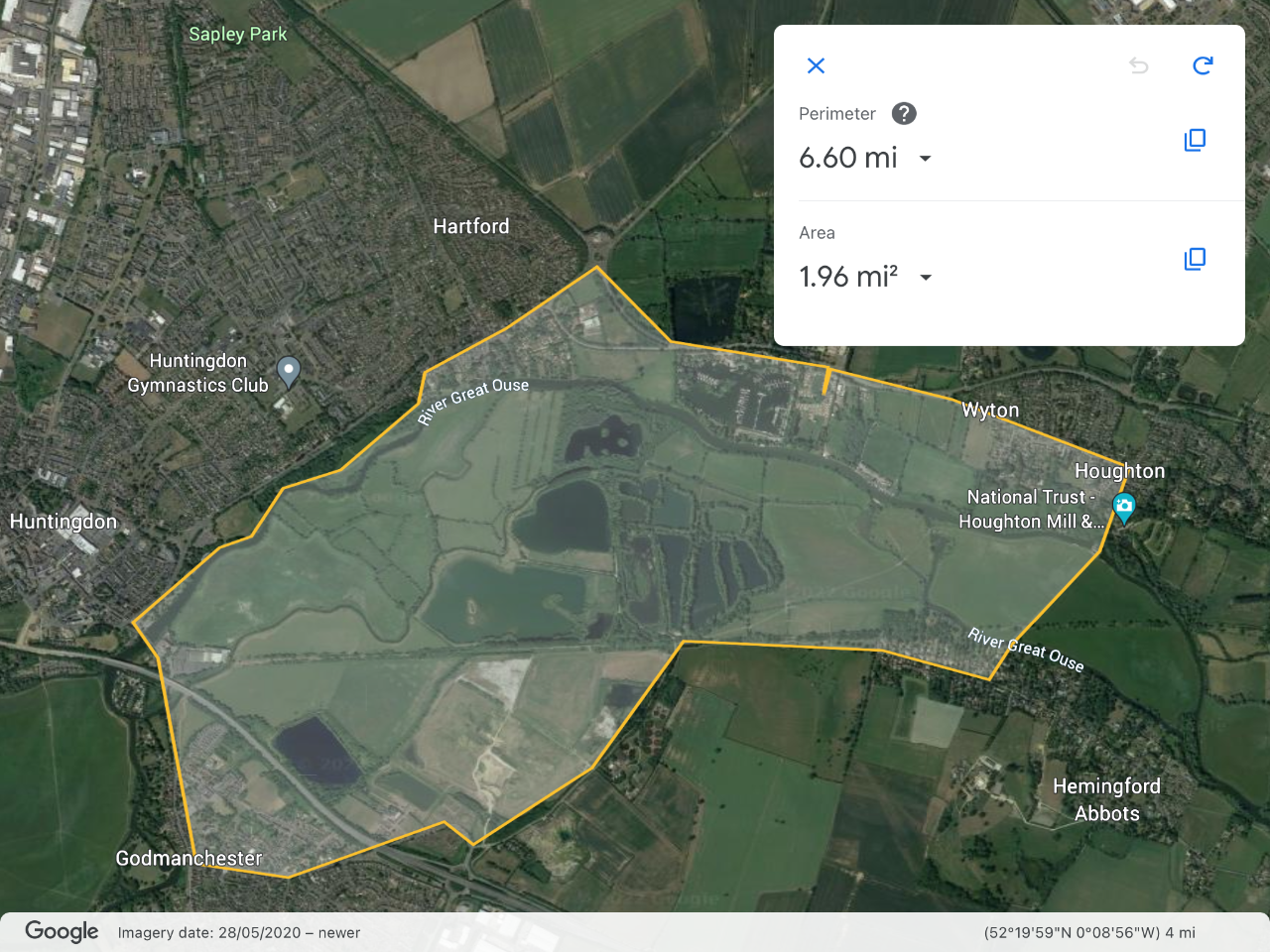Close the measurement panel with the X
This screenshot has width=1270, height=952.
pos(817,65)
